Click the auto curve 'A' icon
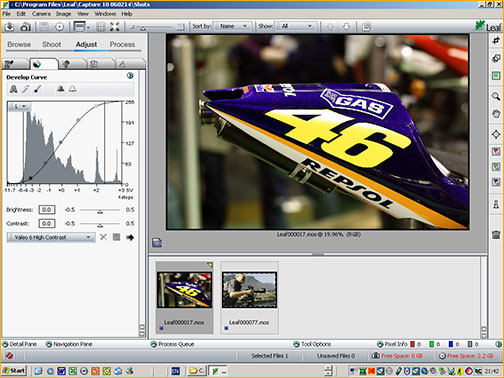This screenshot has height=378, width=504. click(13, 89)
